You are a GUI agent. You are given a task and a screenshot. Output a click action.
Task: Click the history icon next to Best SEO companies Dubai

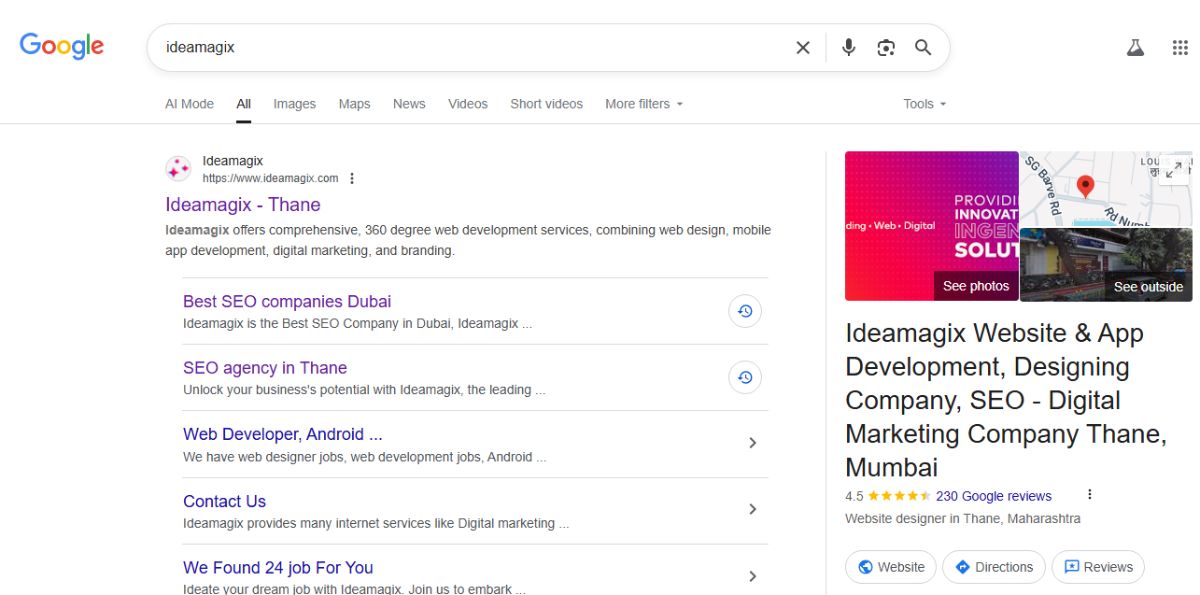[x=744, y=311]
